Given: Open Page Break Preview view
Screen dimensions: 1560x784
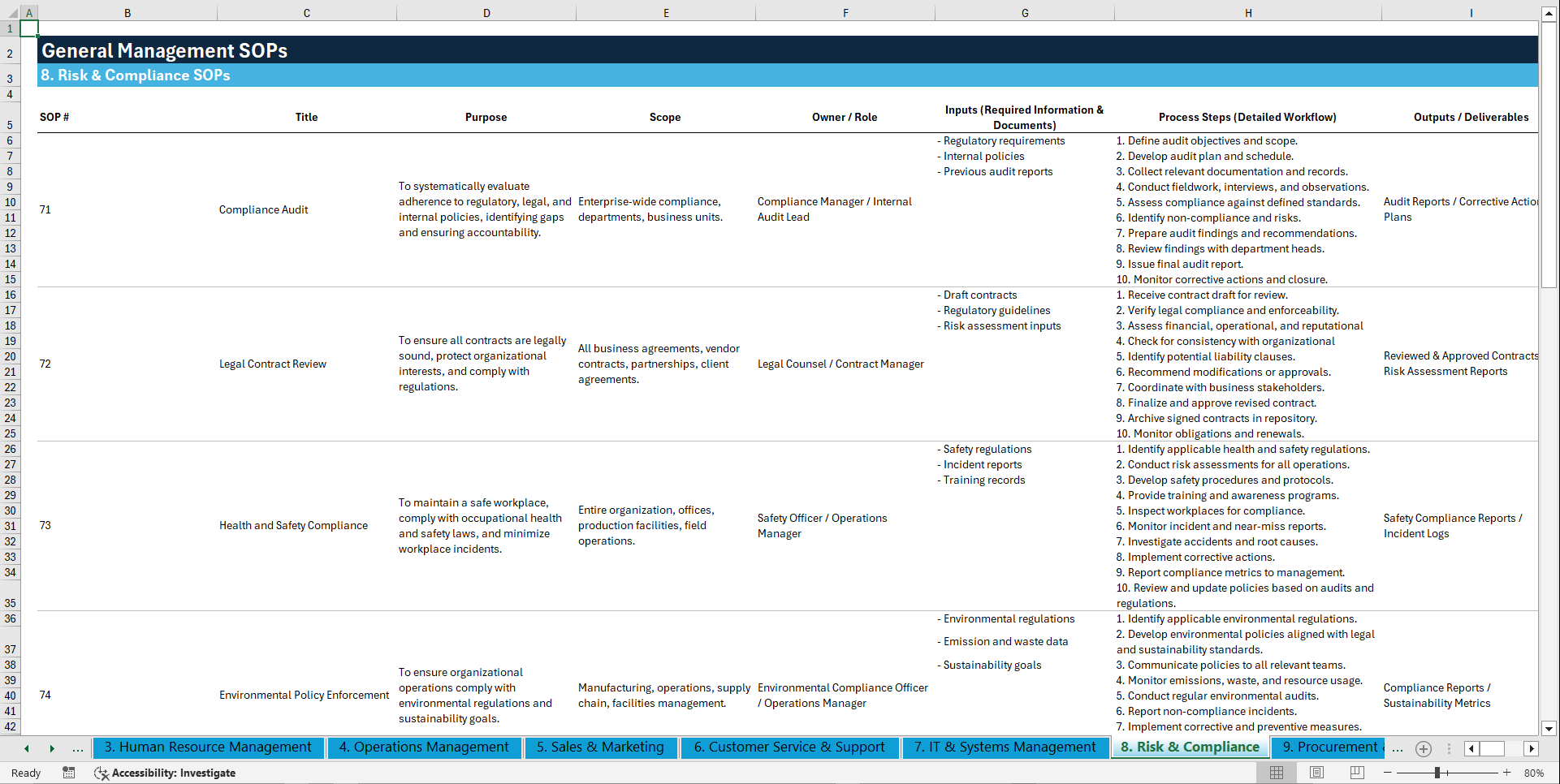Looking at the screenshot, I should pos(1356,773).
